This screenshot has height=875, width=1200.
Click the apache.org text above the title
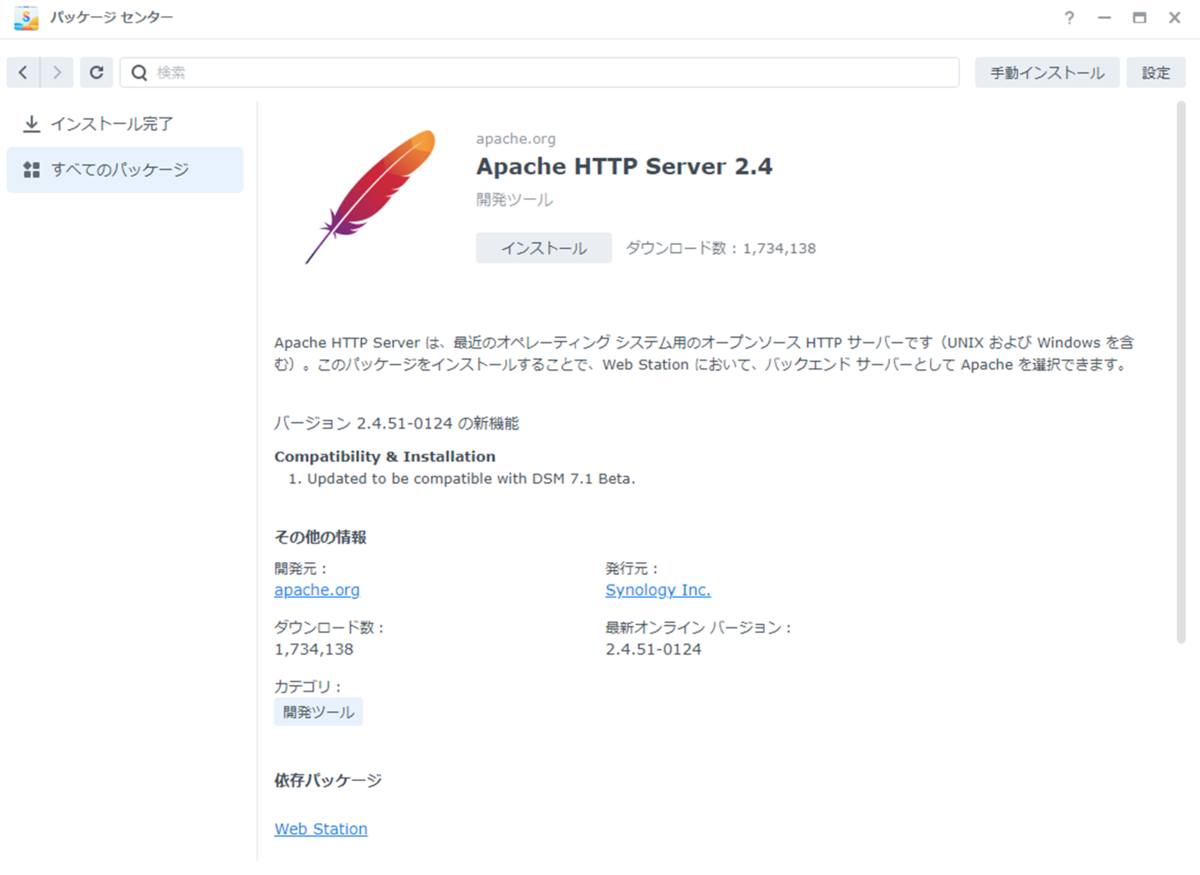(516, 139)
